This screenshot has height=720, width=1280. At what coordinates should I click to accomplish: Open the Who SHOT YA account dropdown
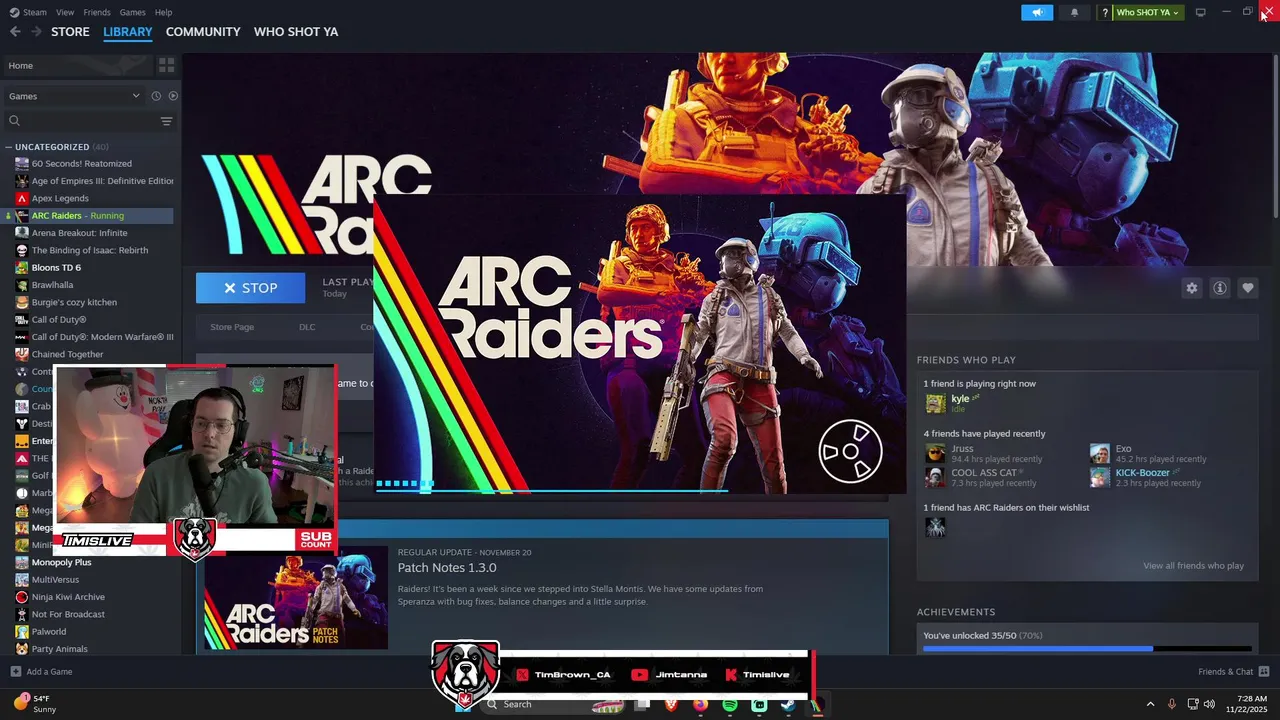coord(1147,12)
